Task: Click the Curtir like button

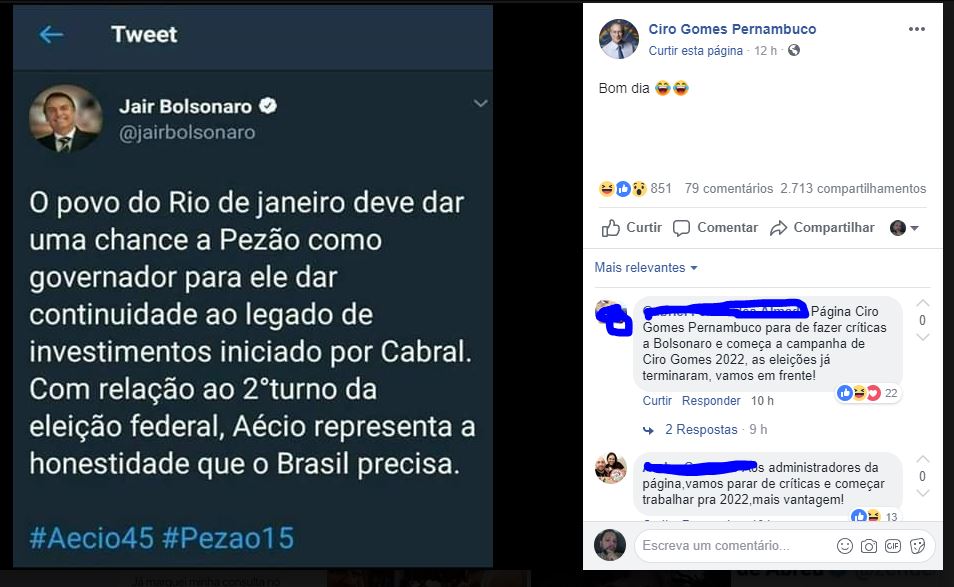Action: tap(632, 228)
